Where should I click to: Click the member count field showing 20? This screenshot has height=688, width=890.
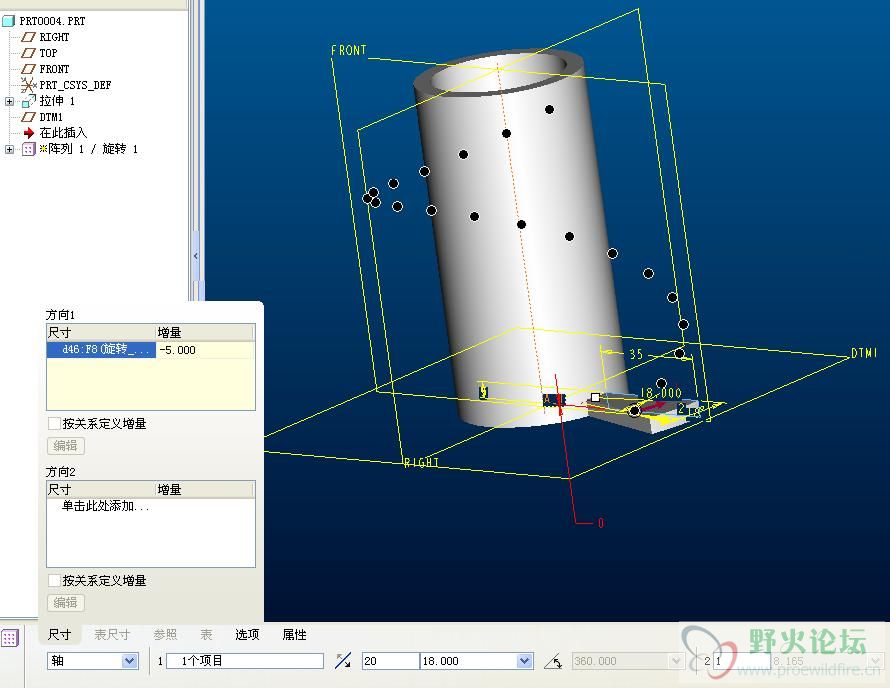pos(391,661)
